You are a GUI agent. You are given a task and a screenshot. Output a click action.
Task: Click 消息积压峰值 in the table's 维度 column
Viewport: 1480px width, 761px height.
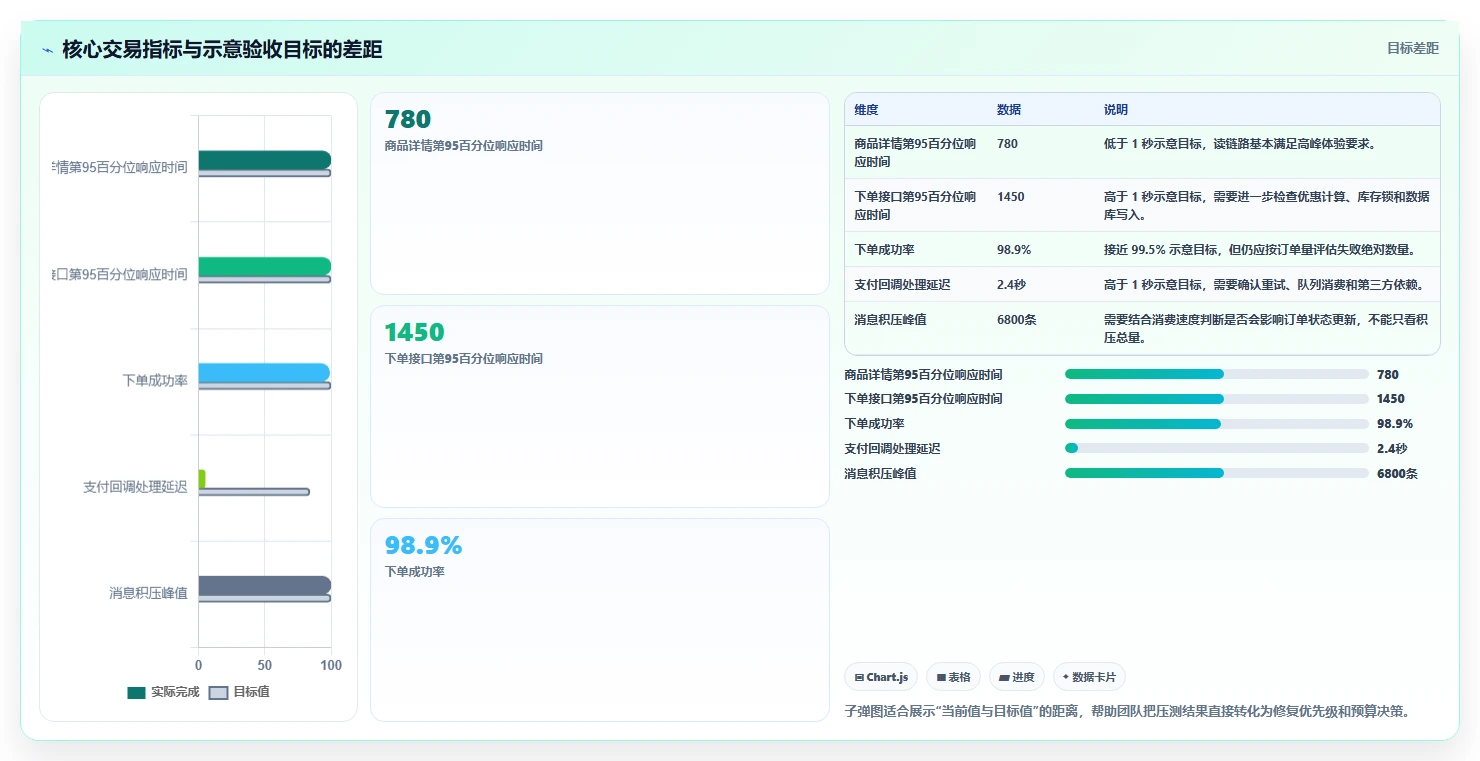(x=890, y=320)
